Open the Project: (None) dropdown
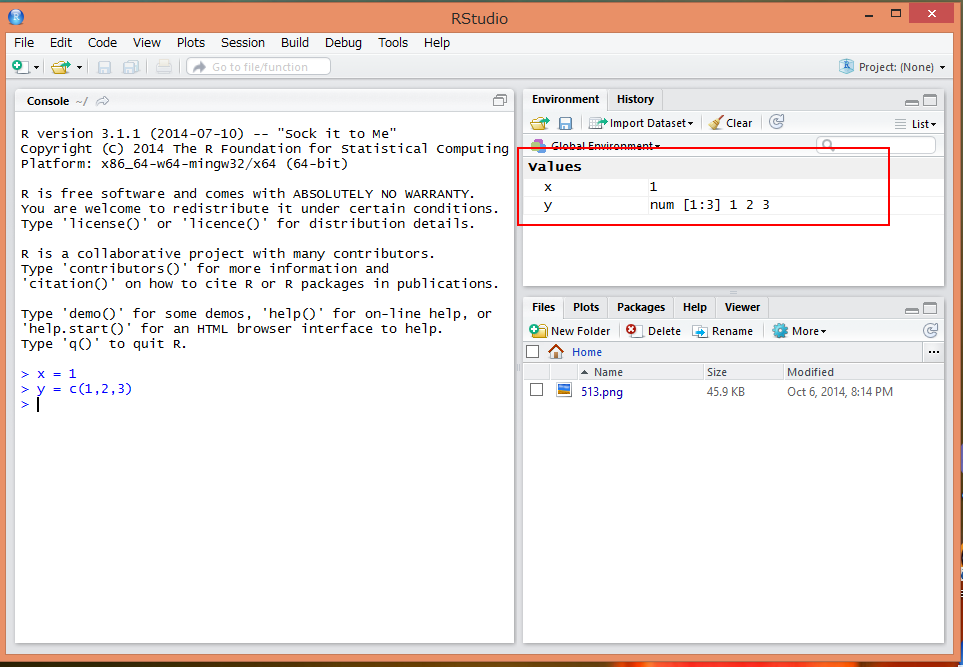Viewport: 963px width, 667px height. click(x=892, y=66)
